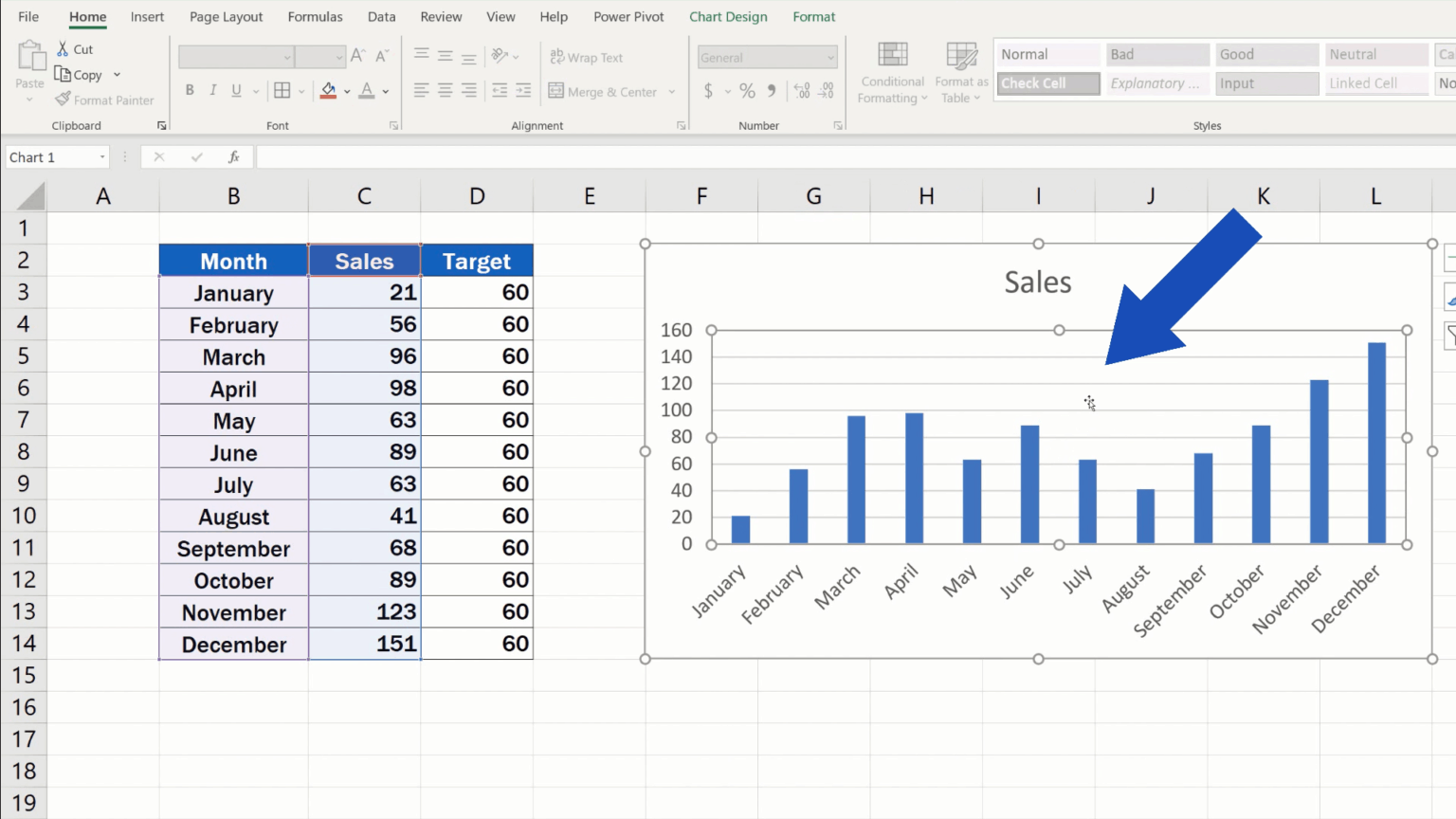Click the Comma Style icon

[x=771, y=91]
